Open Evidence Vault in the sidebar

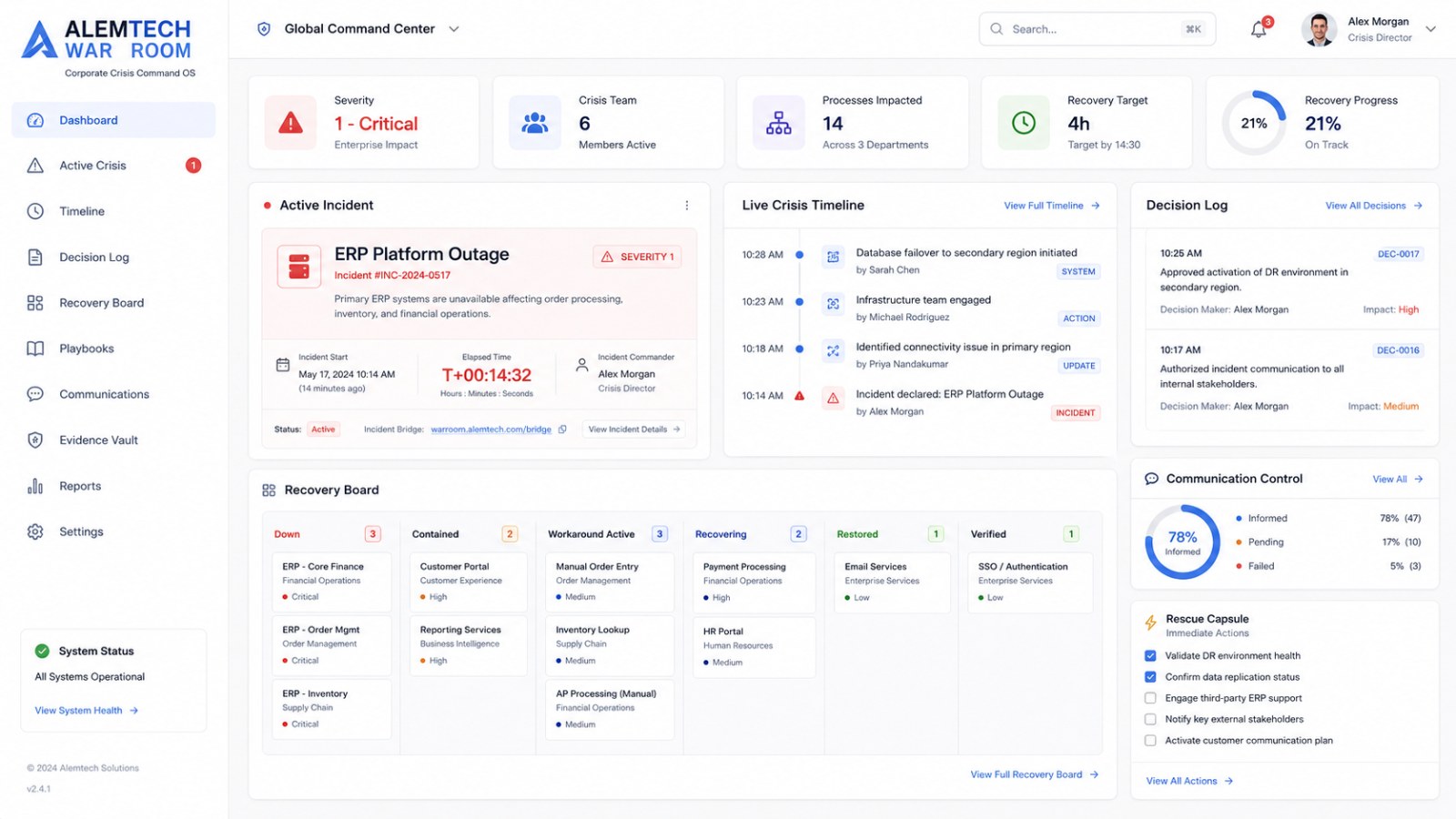coord(114,440)
